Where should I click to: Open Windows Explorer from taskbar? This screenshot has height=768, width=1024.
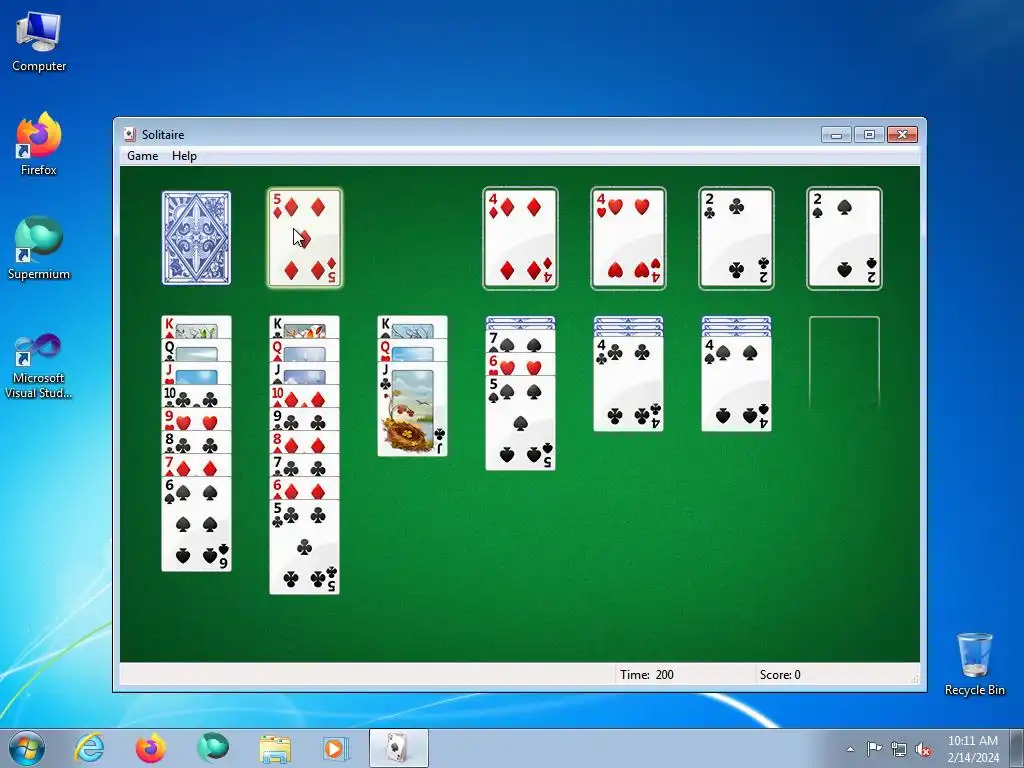275,748
